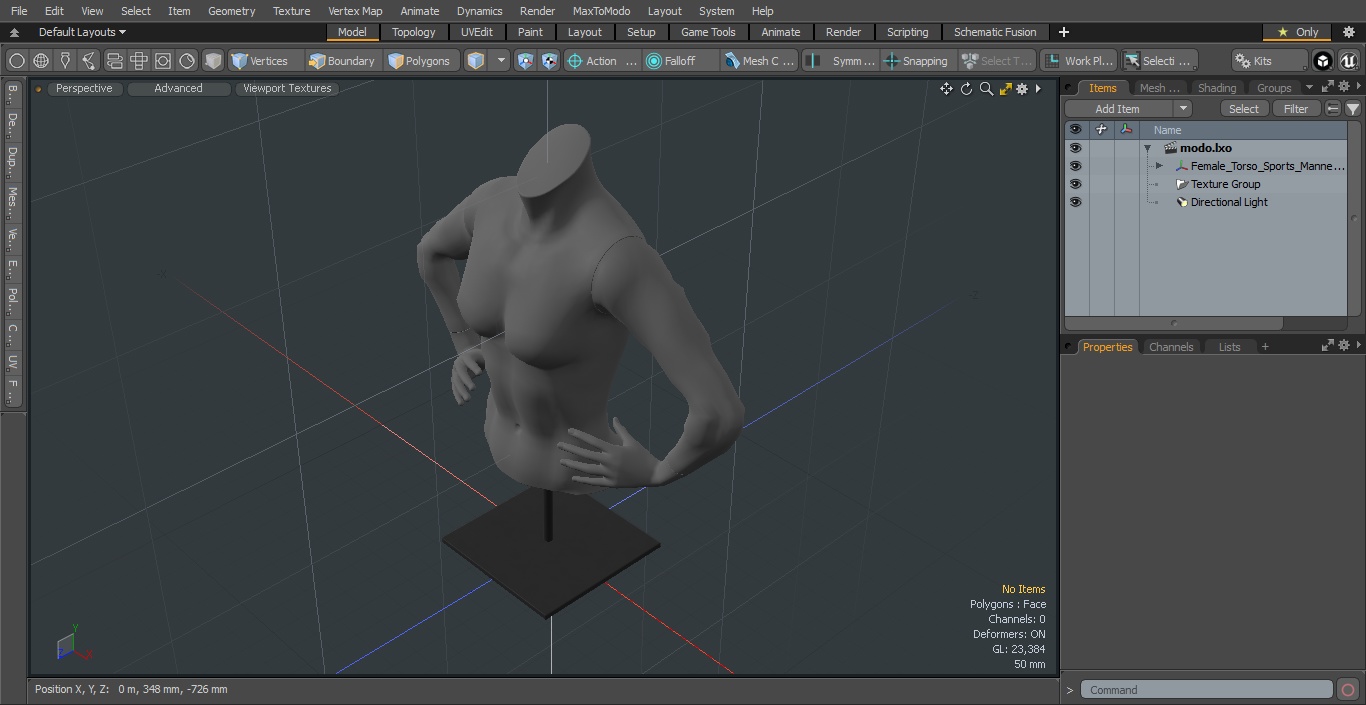The height and width of the screenshot is (705, 1366).
Task: Open the Geometry menu
Action: pyautogui.click(x=231, y=11)
